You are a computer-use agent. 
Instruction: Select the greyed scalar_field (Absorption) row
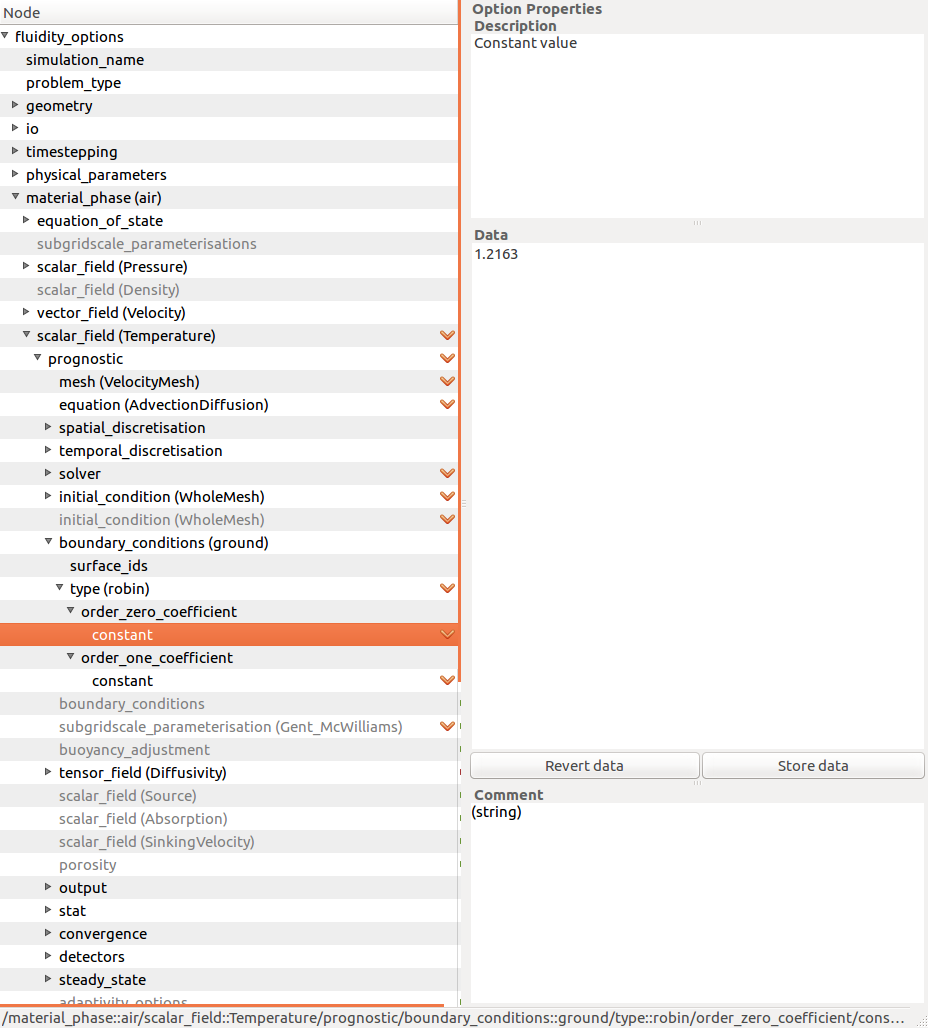[229, 819]
